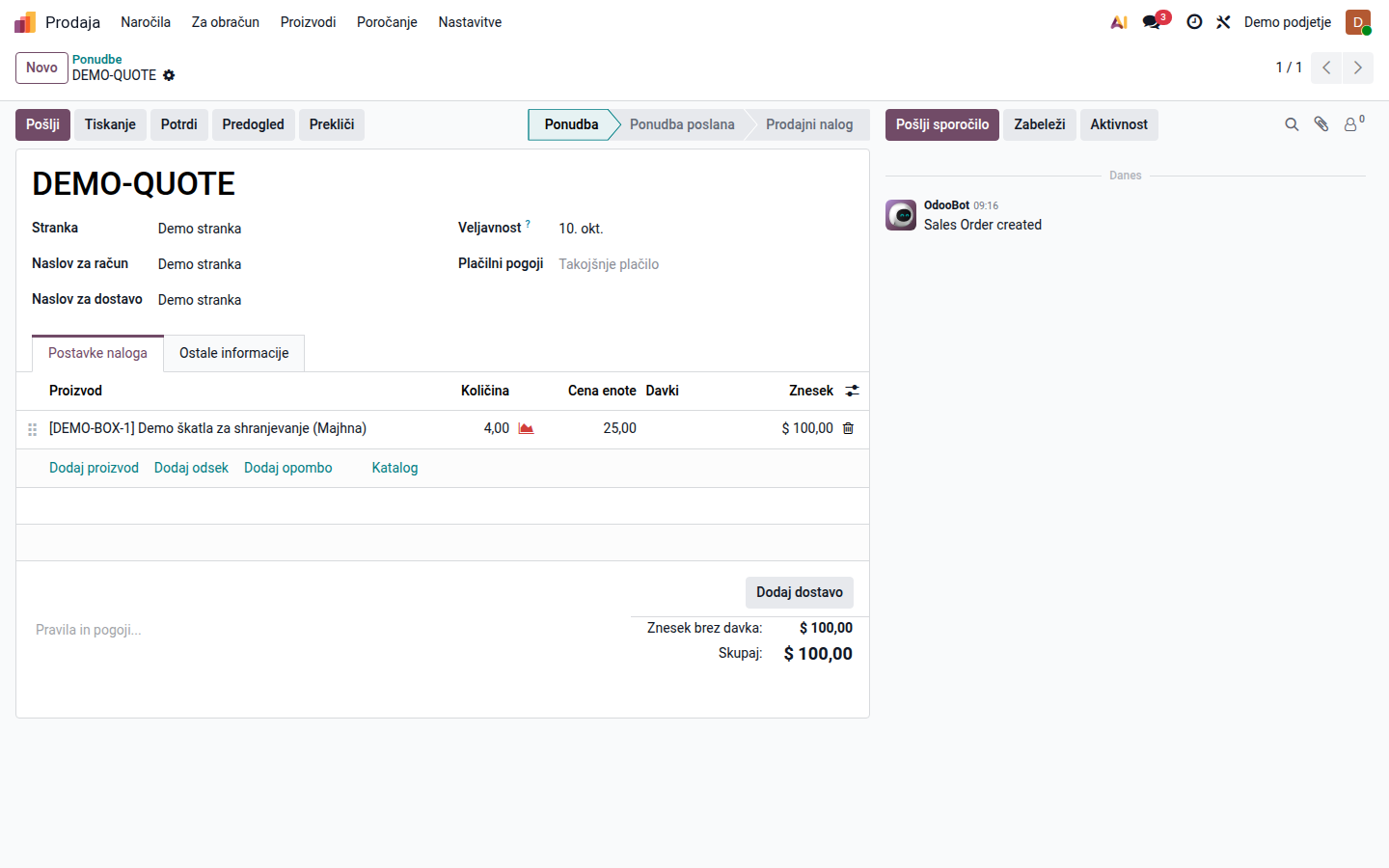Viewport: 1389px width, 868px height.
Task: Open optional columns settings icon in table header
Action: click(852, 391)
